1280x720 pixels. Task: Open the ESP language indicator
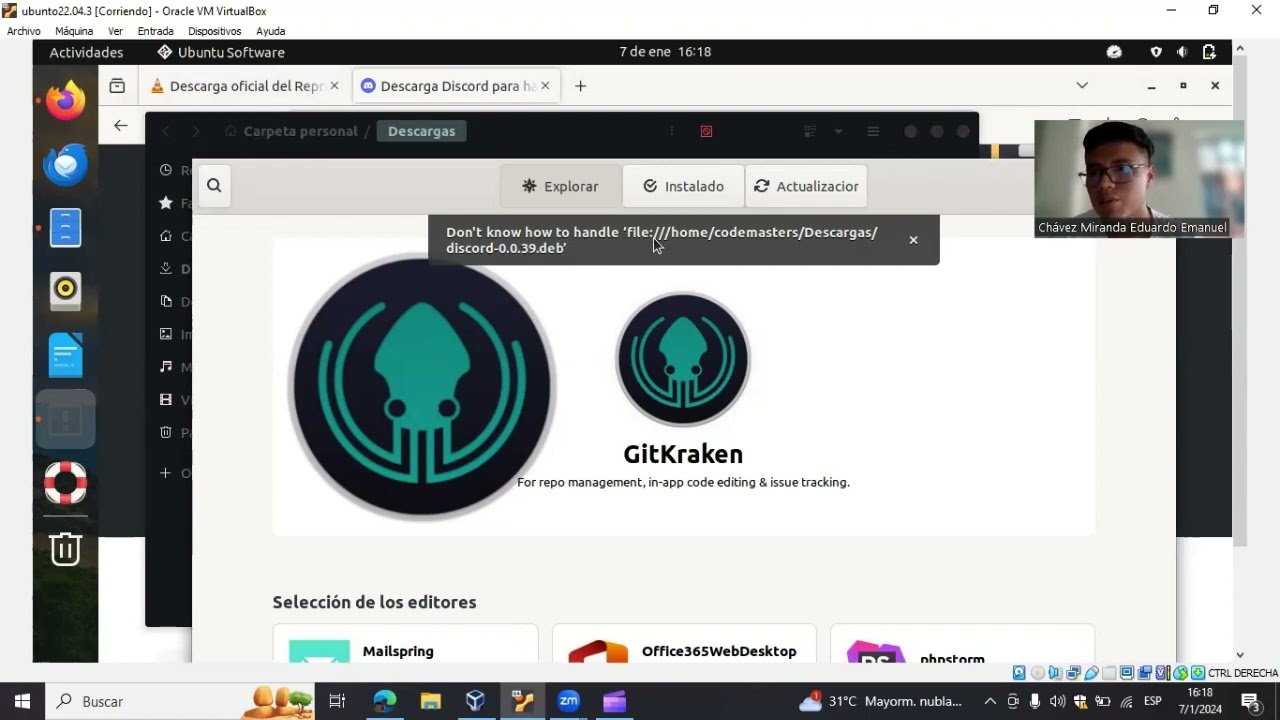click(1152, 701)
